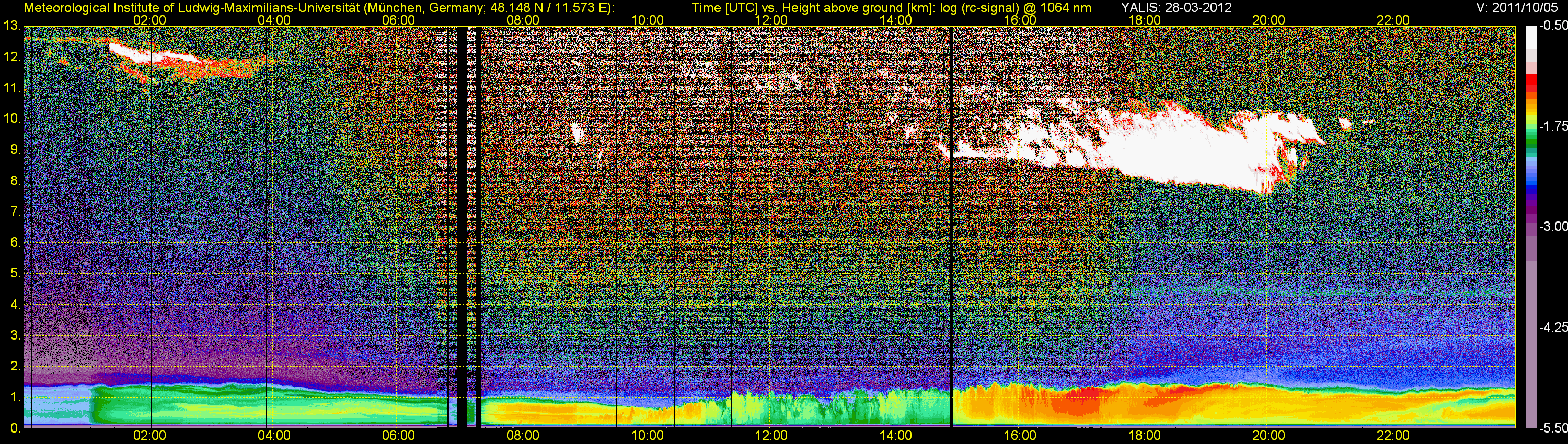Select "14:00" on the bottom time axis
The height and width of the screenshot is (444, 1568).
[896, 436]
